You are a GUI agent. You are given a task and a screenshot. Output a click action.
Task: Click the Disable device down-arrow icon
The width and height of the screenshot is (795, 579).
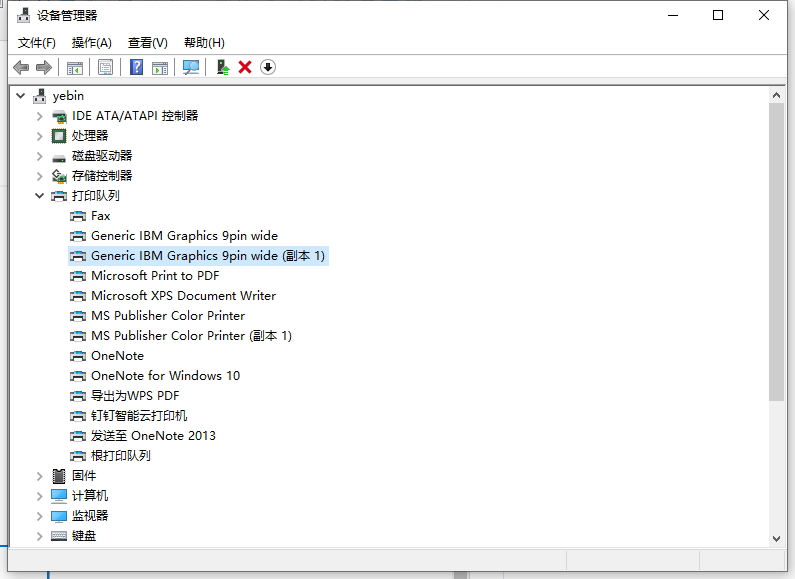pos(268,67)
